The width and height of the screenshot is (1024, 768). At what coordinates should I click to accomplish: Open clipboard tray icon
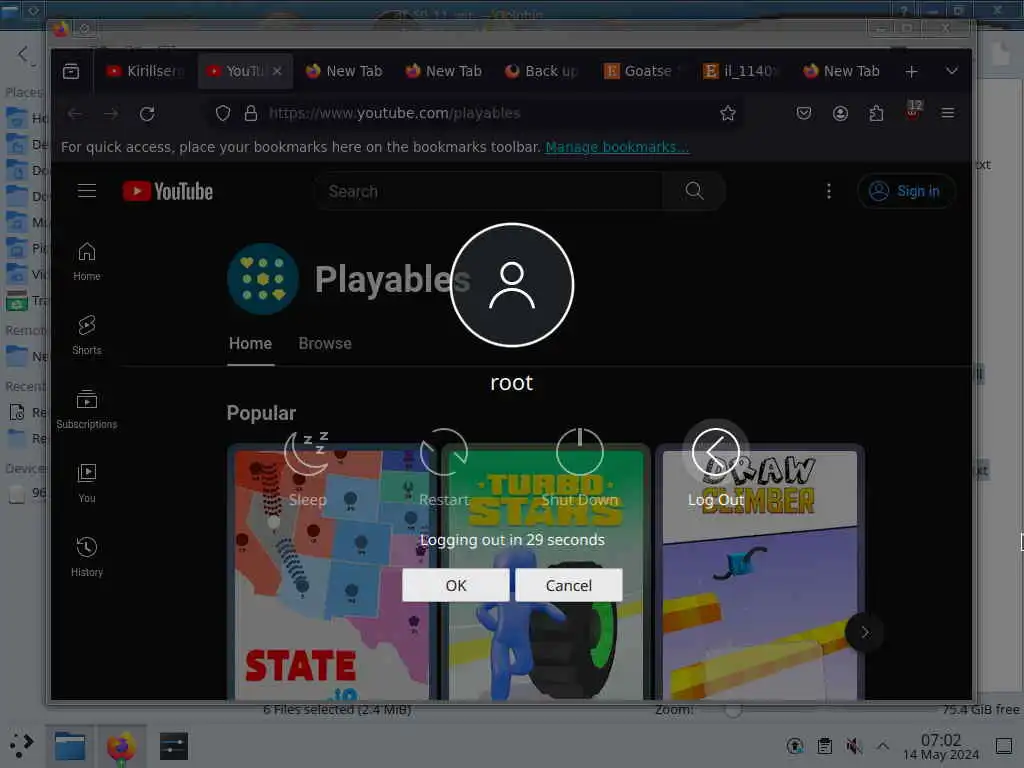pos(825,746)
